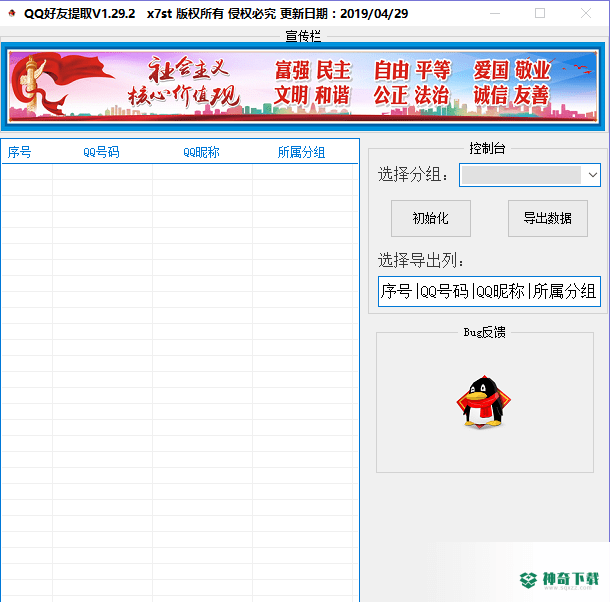Sort by 序号 column header

pyautogui.click(x=27, y=152)
